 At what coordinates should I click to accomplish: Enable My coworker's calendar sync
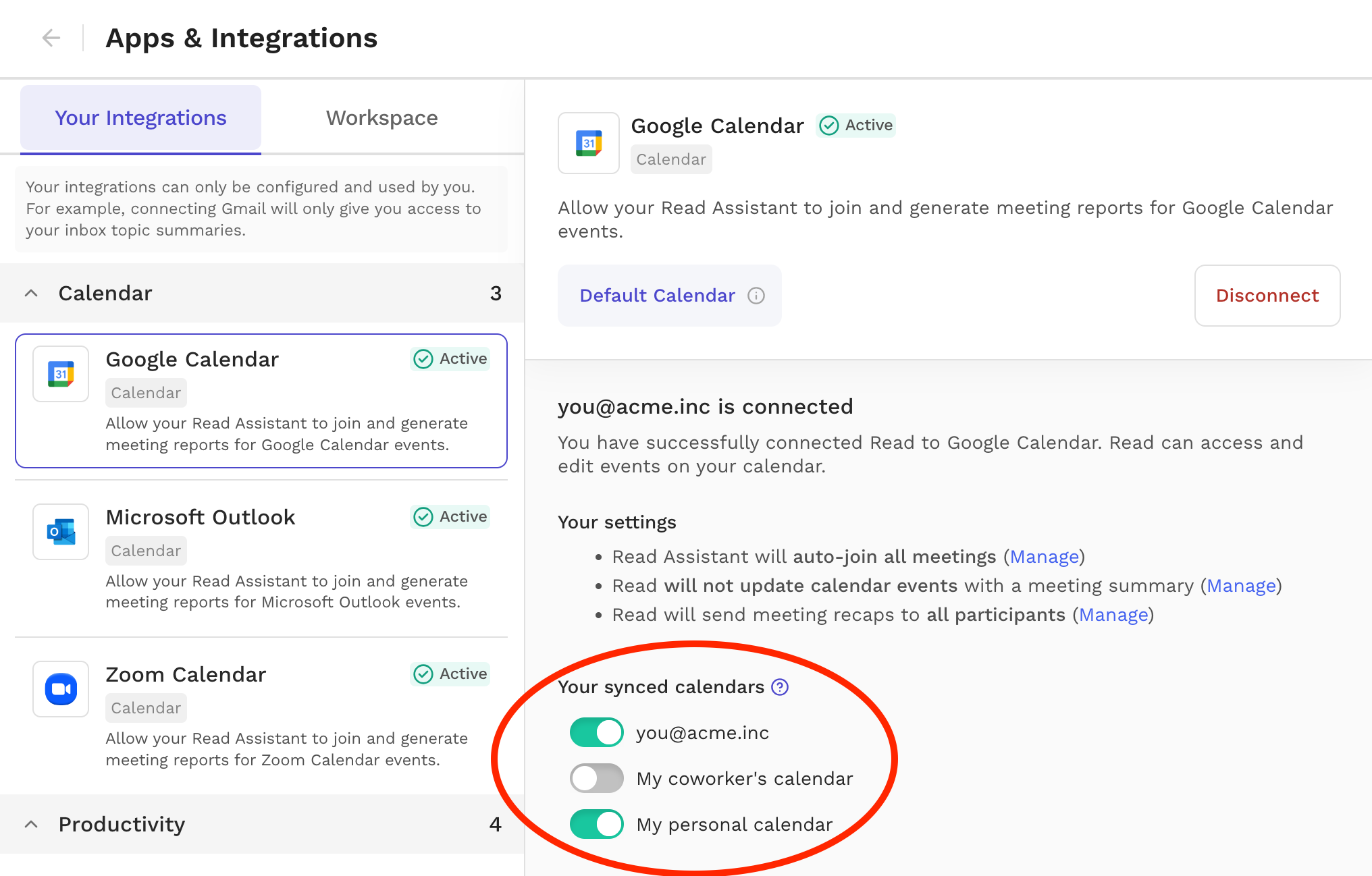(596, 778)
